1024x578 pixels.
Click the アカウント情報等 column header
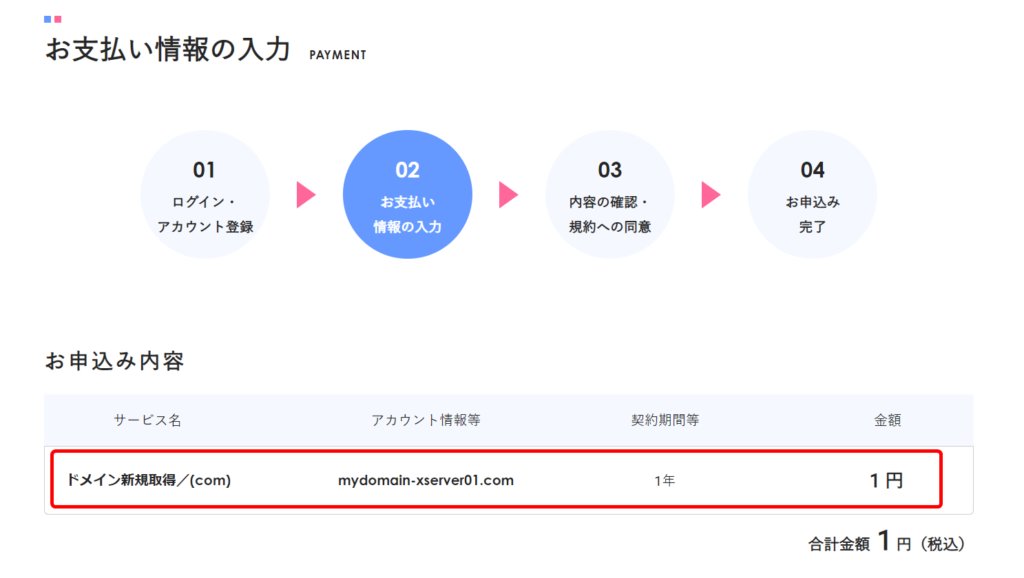coord(426,420)
